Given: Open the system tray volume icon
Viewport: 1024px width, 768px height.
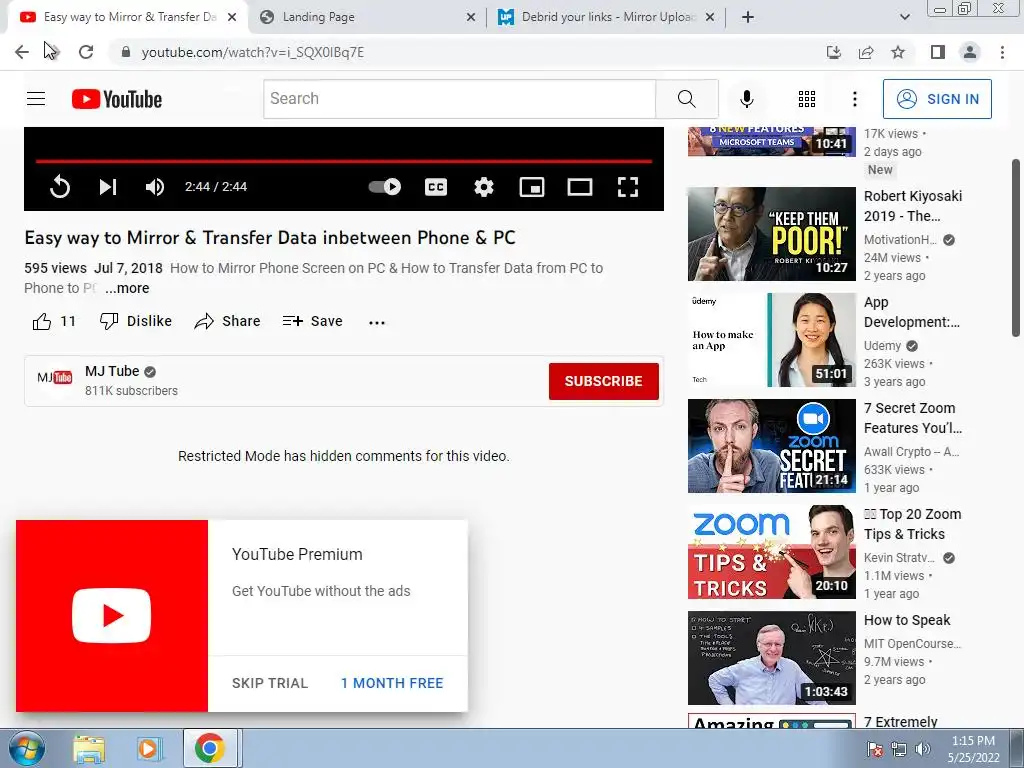Looking at the screenshot, I should [x=922, y=749].
